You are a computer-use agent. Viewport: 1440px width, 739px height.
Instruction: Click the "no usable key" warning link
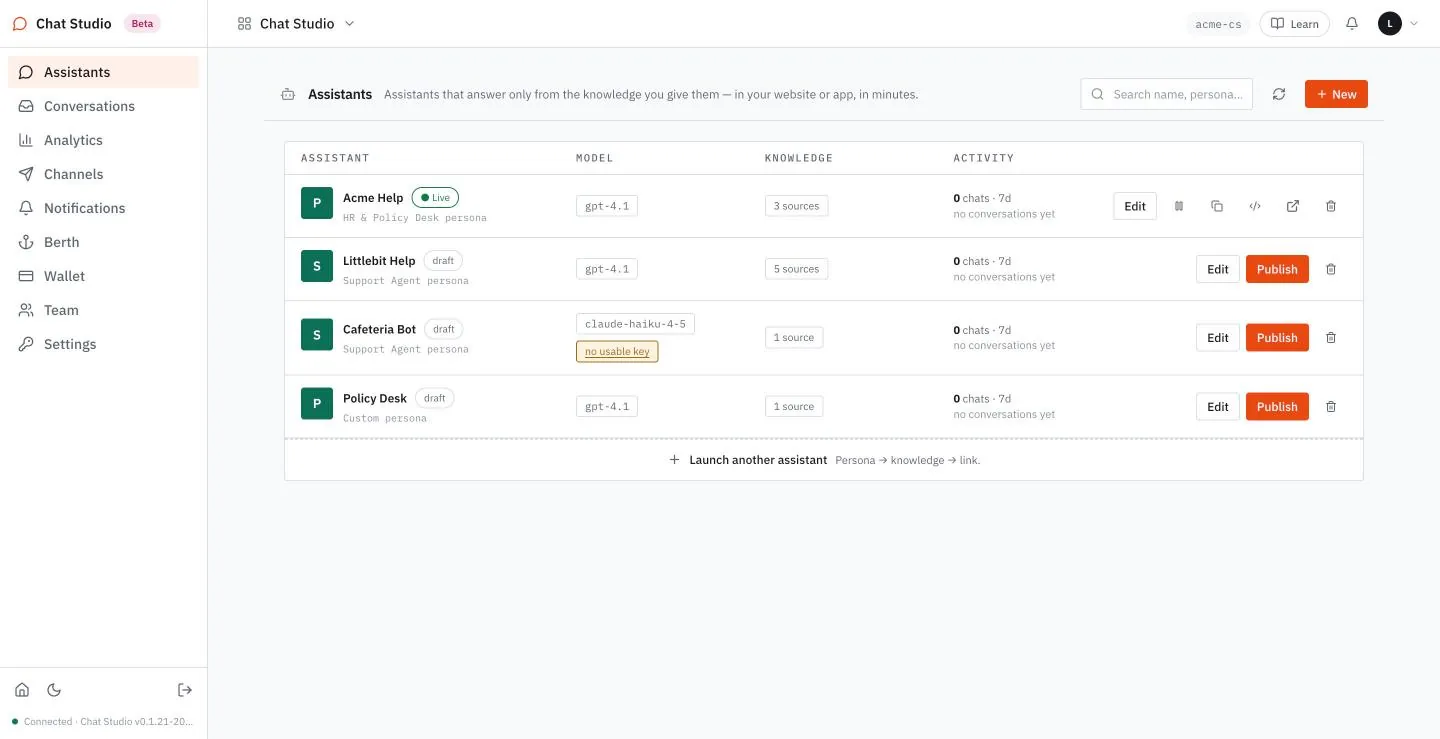pos(617,352)
